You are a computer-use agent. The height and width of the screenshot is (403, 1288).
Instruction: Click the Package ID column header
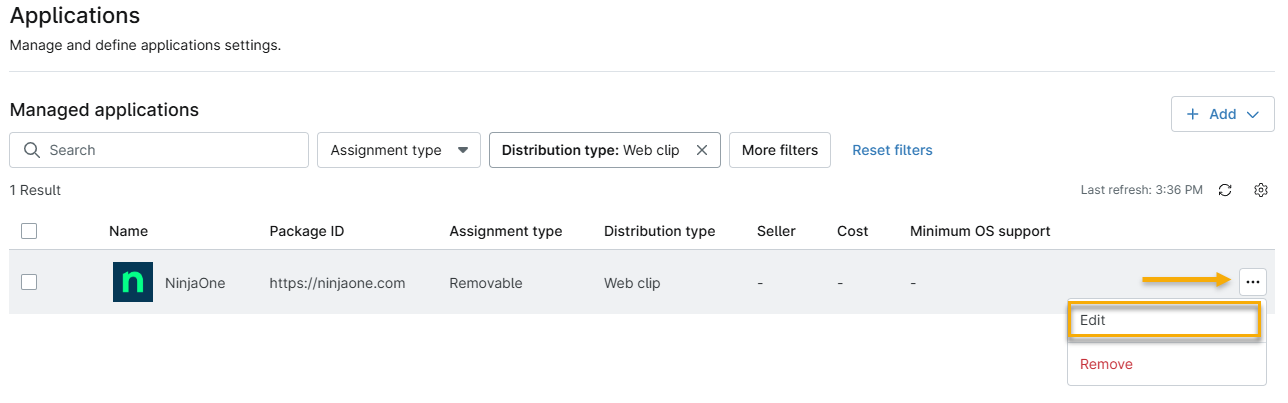[306, 231]
